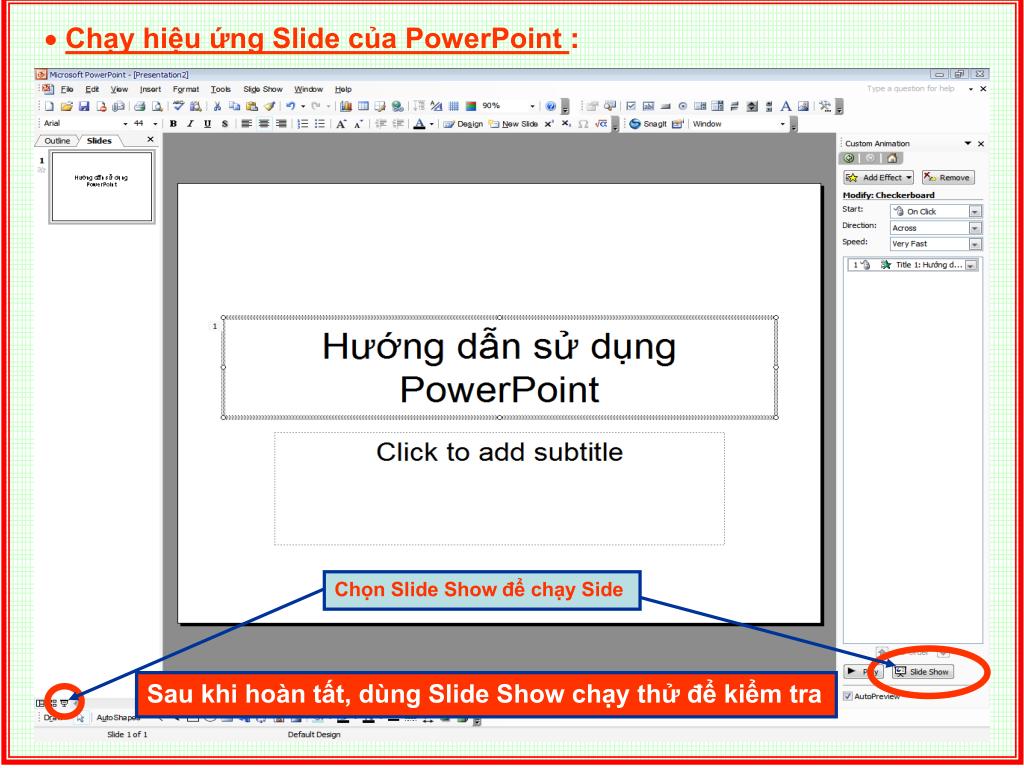Click the Type a question for help box

click(911, 89)
